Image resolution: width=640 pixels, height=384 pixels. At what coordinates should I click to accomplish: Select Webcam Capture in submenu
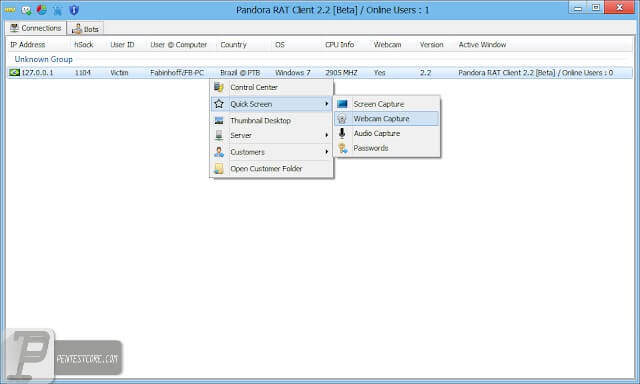387,119
